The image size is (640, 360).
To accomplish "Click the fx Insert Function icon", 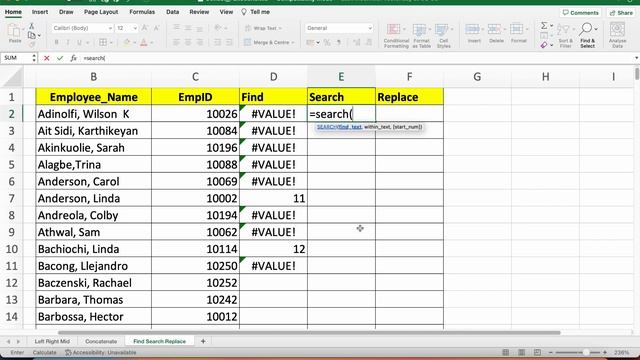I will point(73,58).
